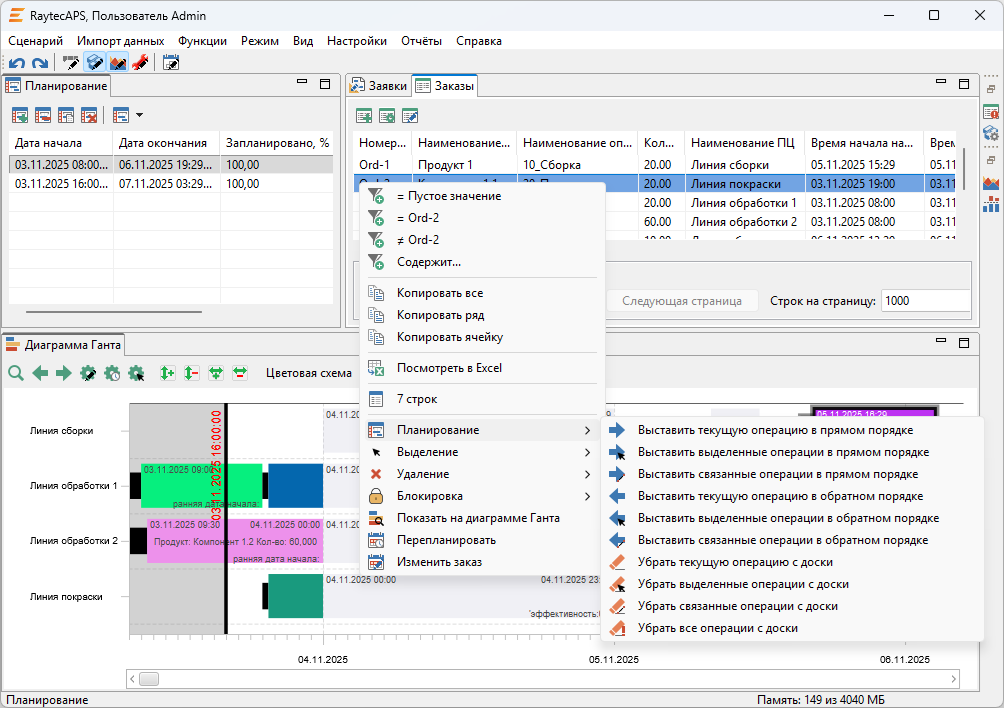Switch to the Заявки tab

(x=379, y=86)
